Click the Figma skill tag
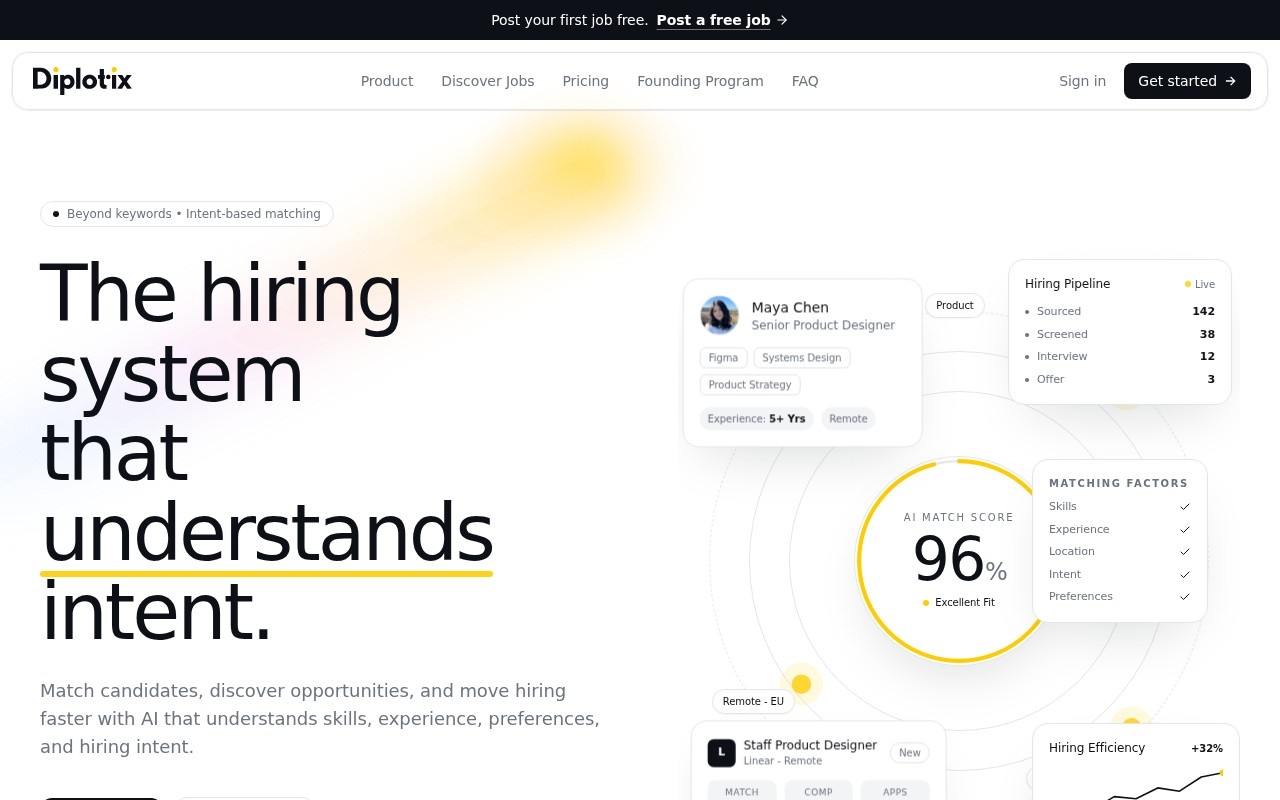Screen dimensions: 1280x800 723,358
